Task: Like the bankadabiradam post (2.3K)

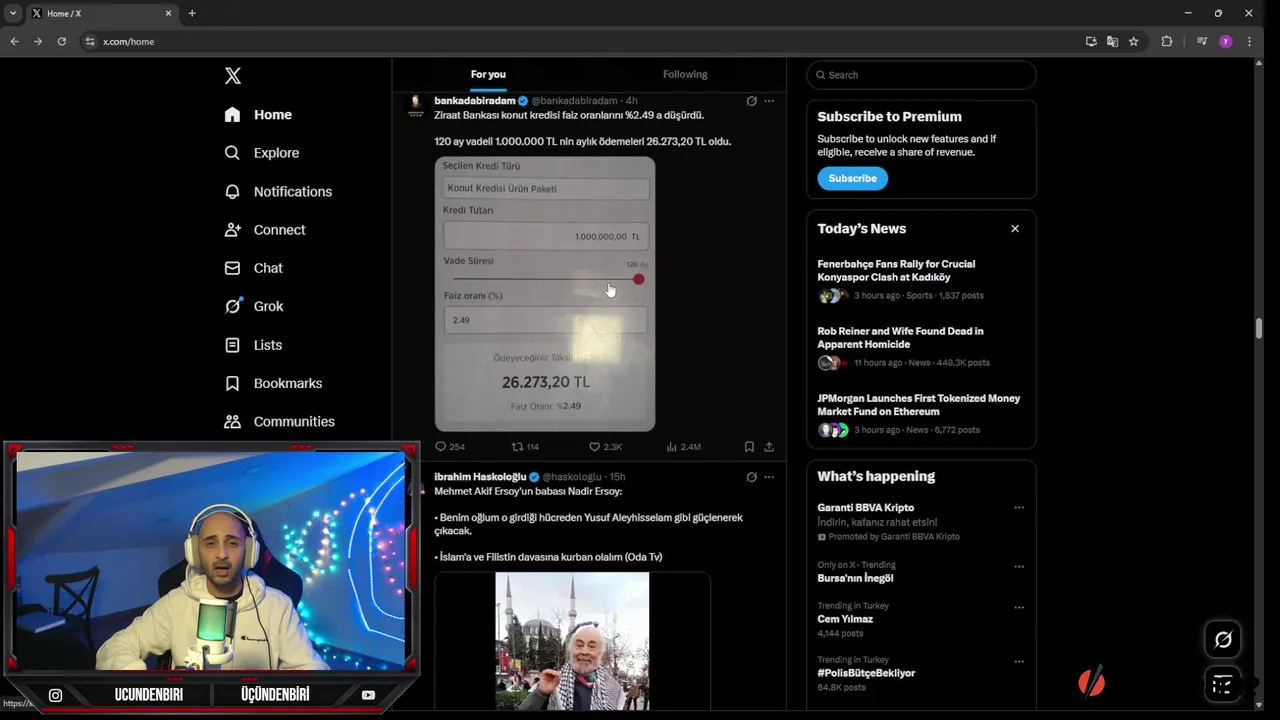Action: pos(605,447)
